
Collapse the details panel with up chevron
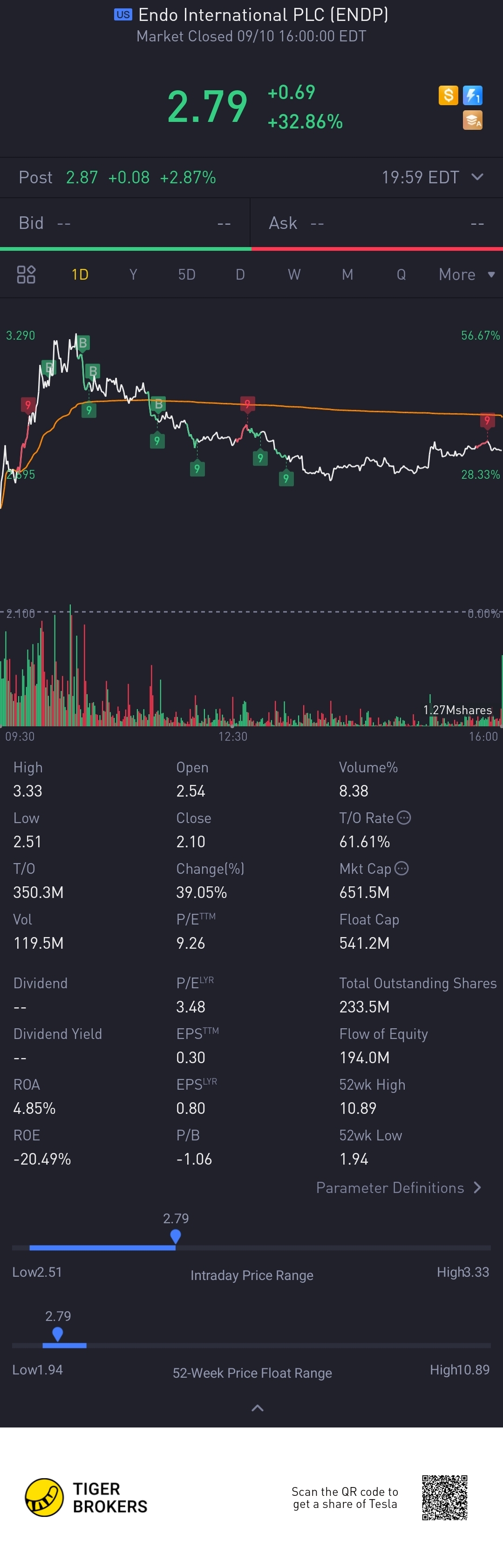coord(258,1408)
